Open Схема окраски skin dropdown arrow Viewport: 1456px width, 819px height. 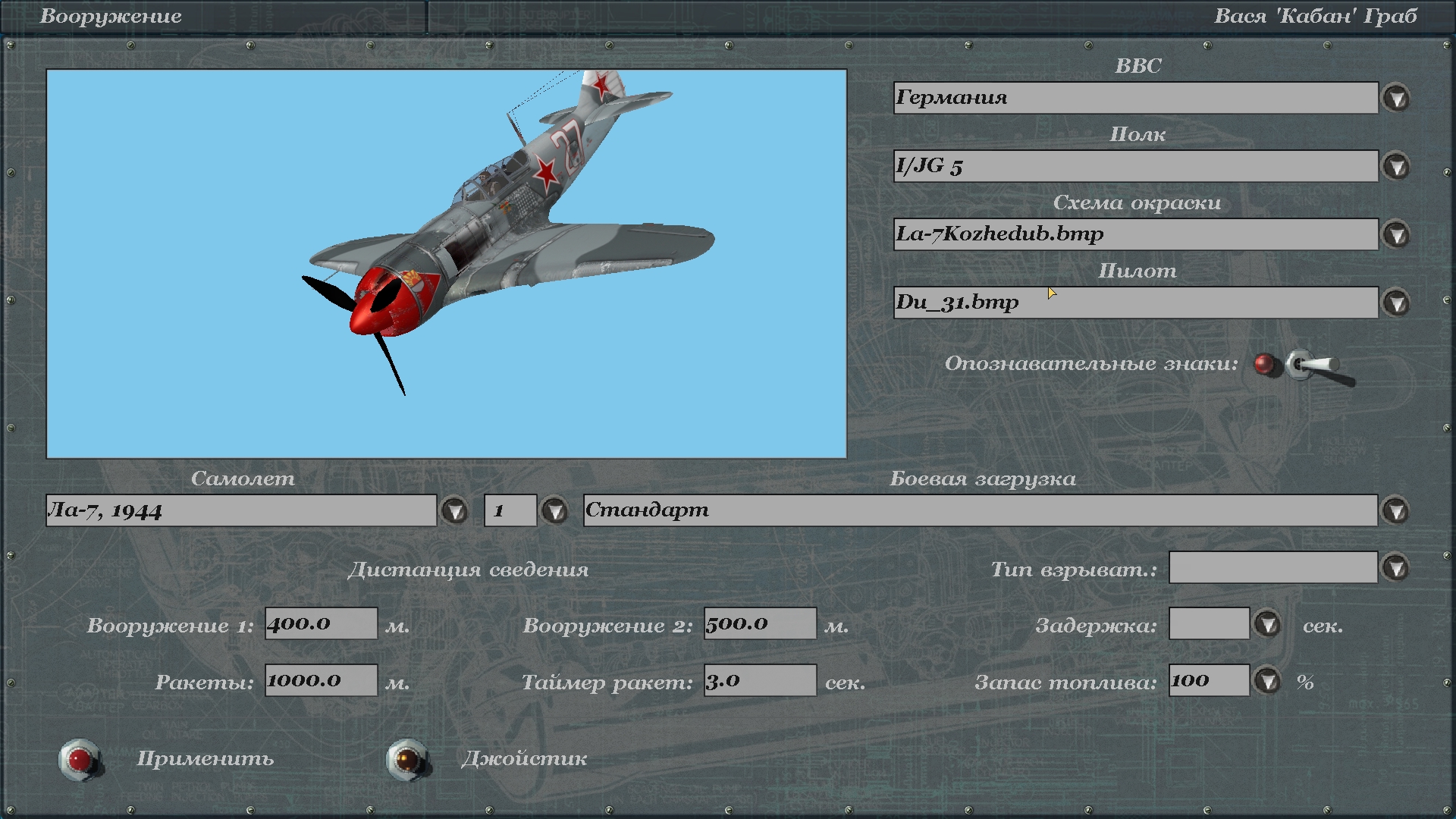(x=1396, y=235)
